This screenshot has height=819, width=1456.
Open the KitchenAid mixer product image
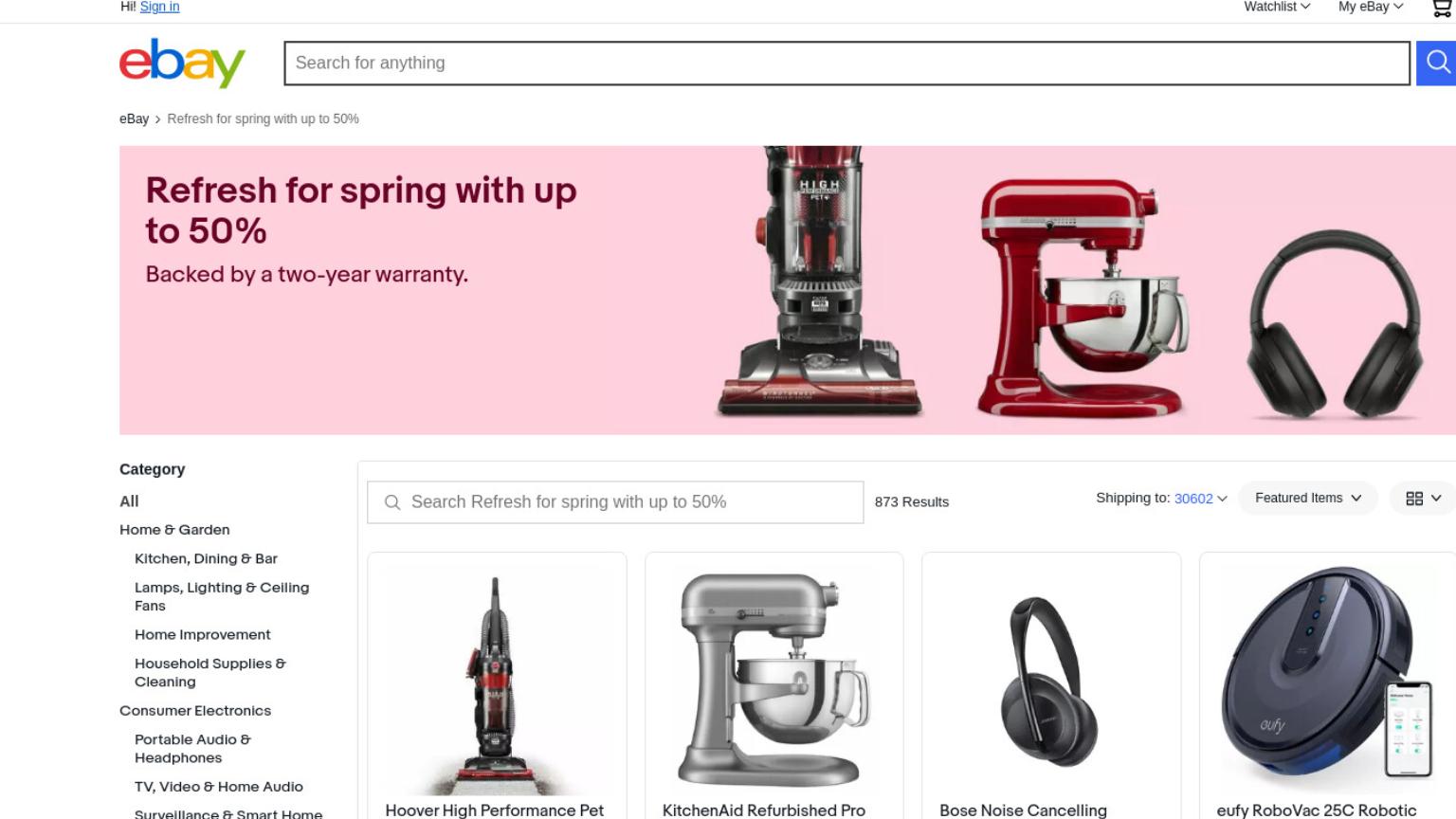(773, 681)
